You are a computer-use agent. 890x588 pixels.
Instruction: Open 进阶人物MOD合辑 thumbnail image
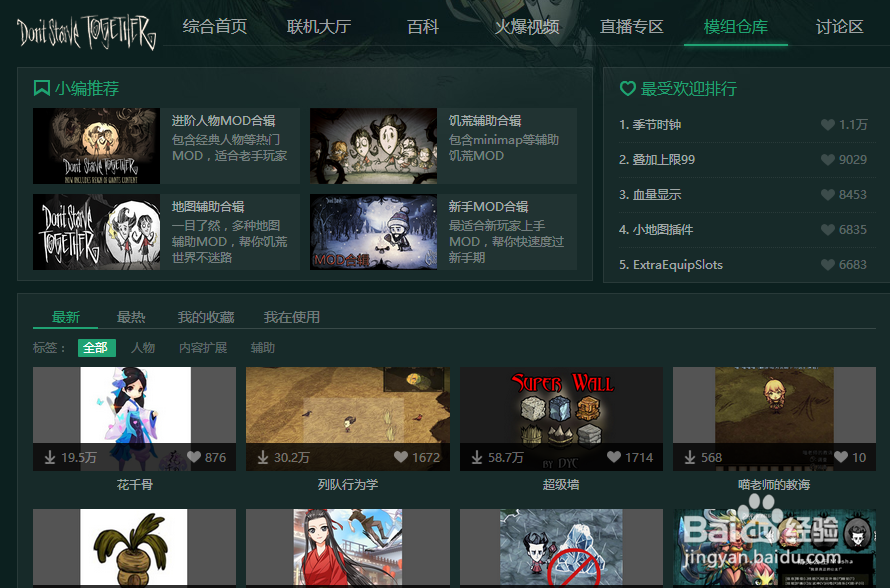click(96, 146)
